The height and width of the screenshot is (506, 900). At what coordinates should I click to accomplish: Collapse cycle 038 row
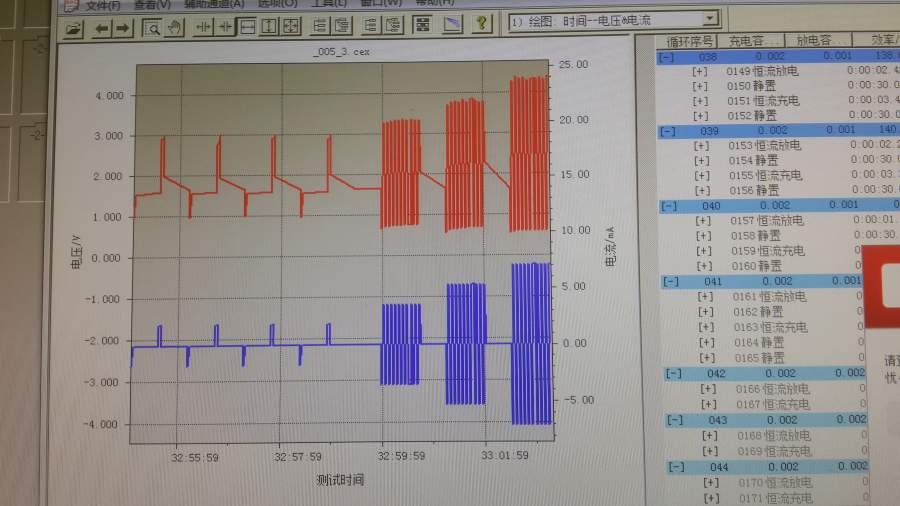pos(666,57)
